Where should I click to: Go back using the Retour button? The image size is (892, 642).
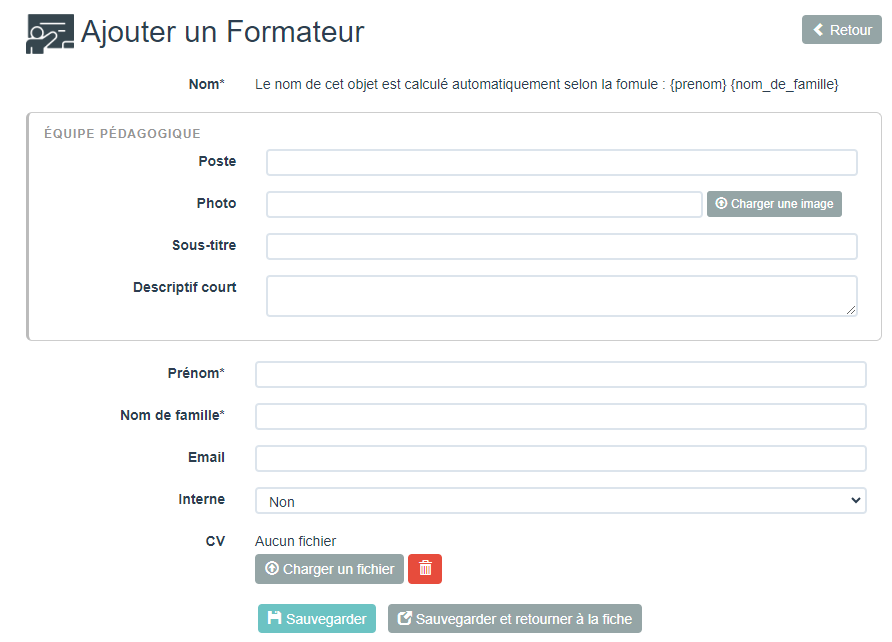pyautogui.click(x=841, y=30)
